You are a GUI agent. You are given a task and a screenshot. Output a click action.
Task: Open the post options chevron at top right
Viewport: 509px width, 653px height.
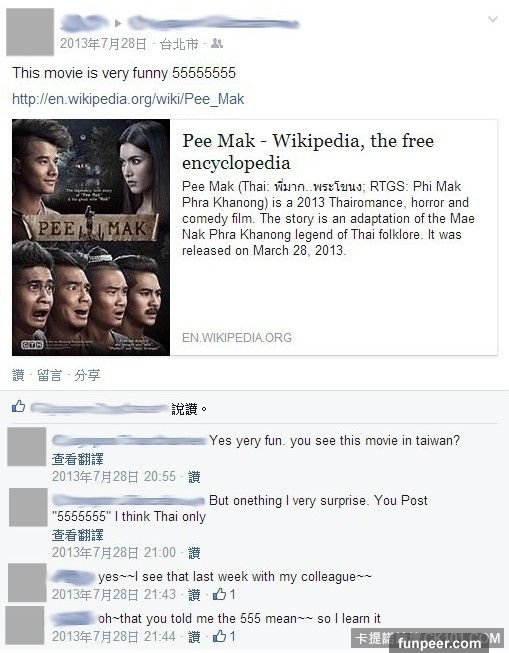[x=493, y=20]
